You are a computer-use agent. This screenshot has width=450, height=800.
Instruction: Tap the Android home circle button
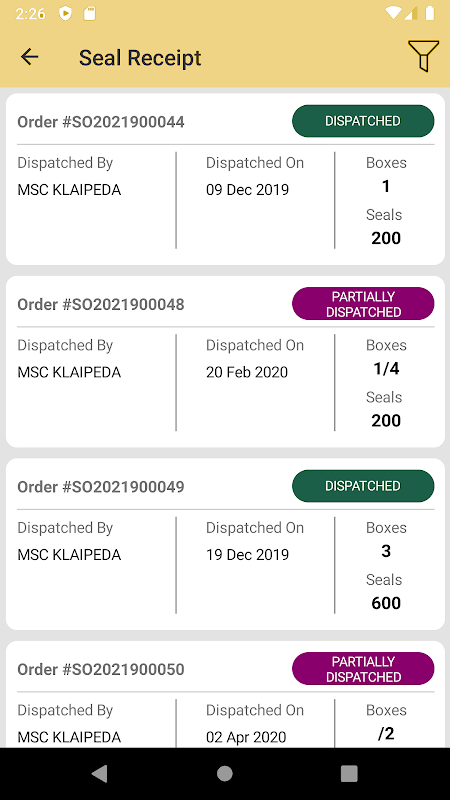click(x=224, y=773)
